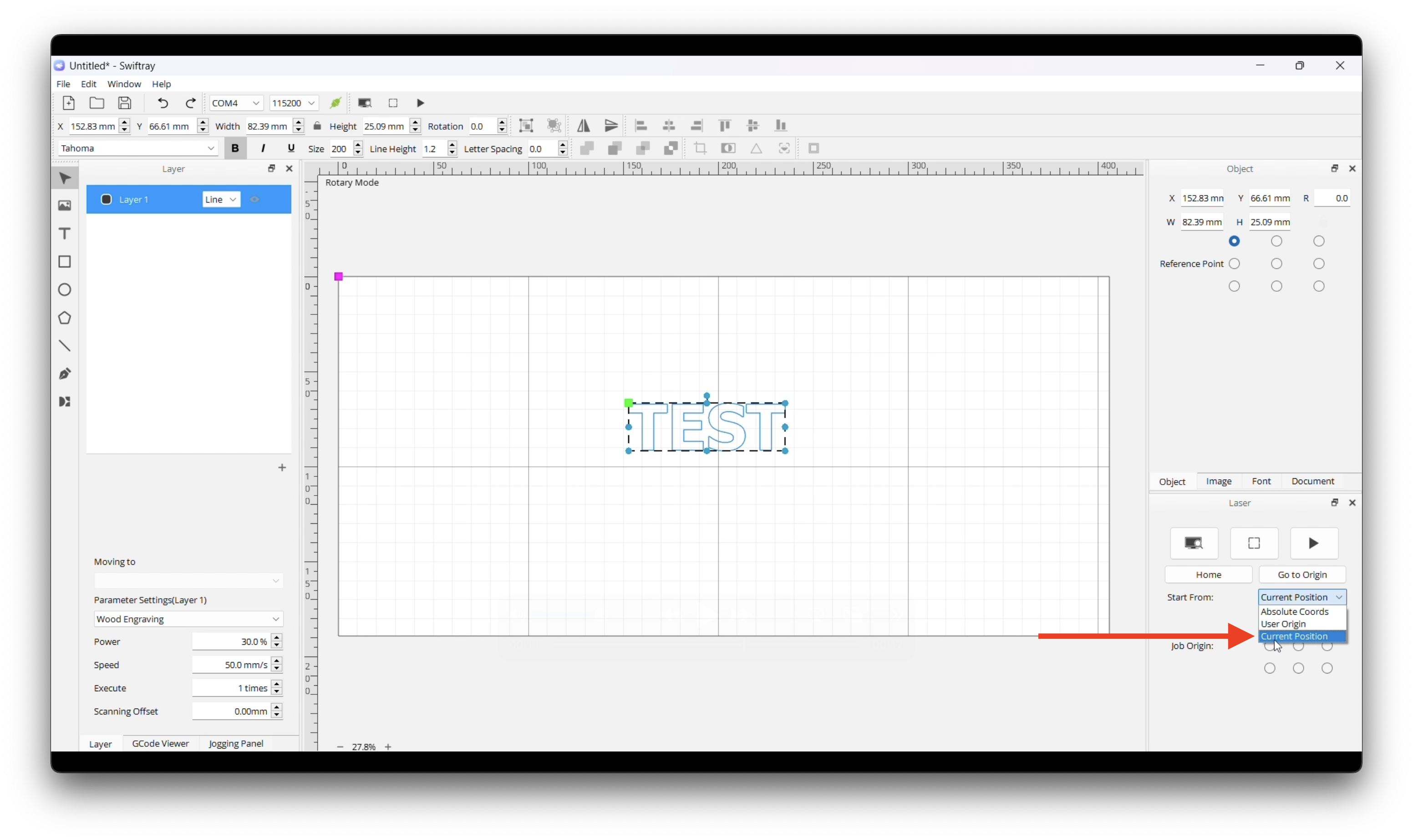The height and width of the screenshot is (840, 1413).
Task: Select bottom-right Reference Point radio button
Action: coord(1319,286)
